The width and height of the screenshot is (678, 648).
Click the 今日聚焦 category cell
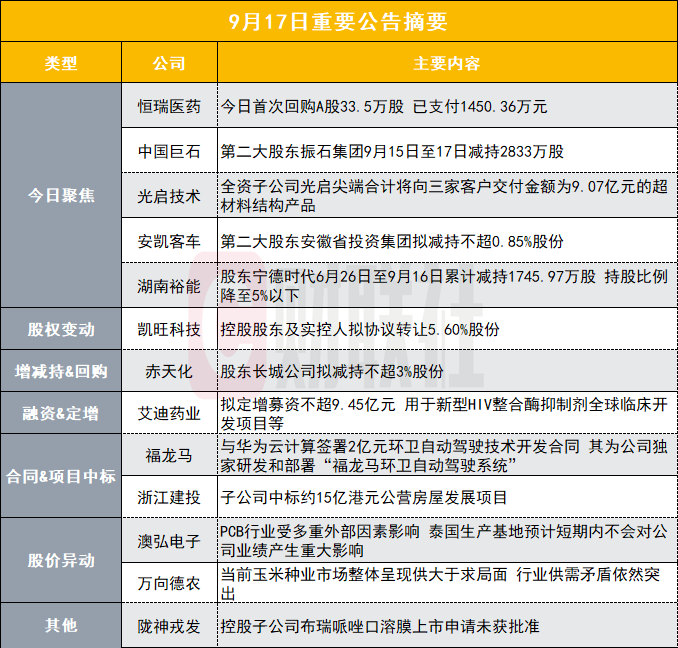(61, 195)
